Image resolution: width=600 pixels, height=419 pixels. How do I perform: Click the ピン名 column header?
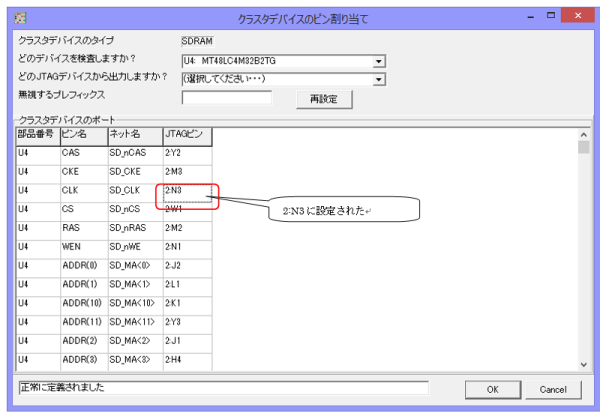[x=83, y=133]
